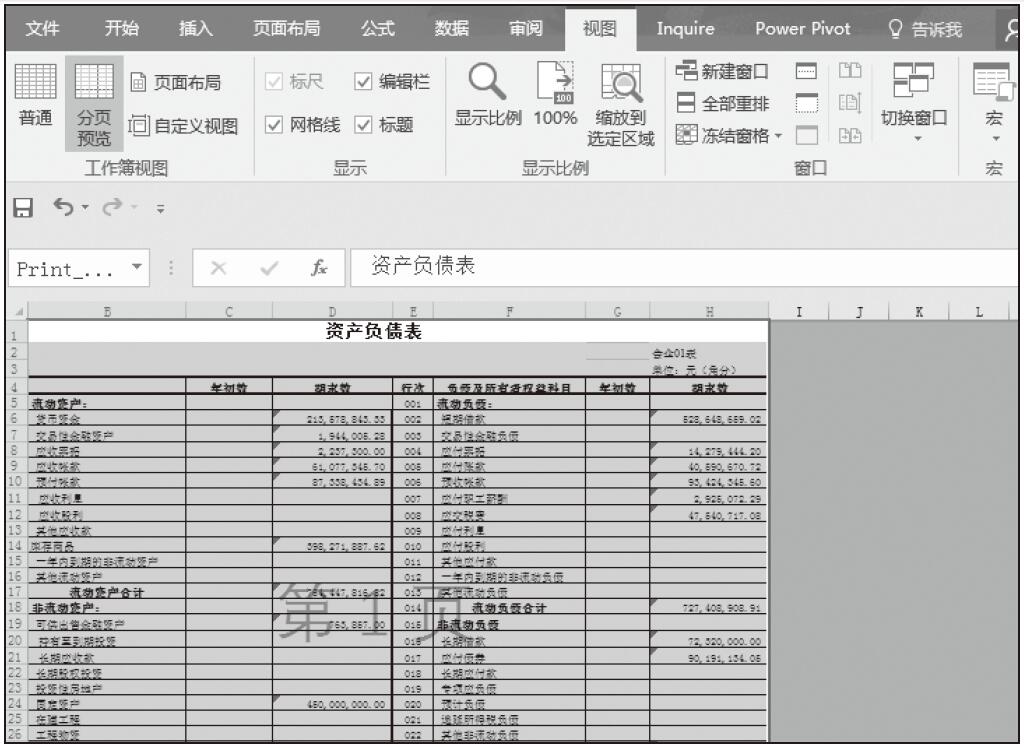1024x747 pixels.
Task: Open the Power Pivot tab
Action: (803, 29)
